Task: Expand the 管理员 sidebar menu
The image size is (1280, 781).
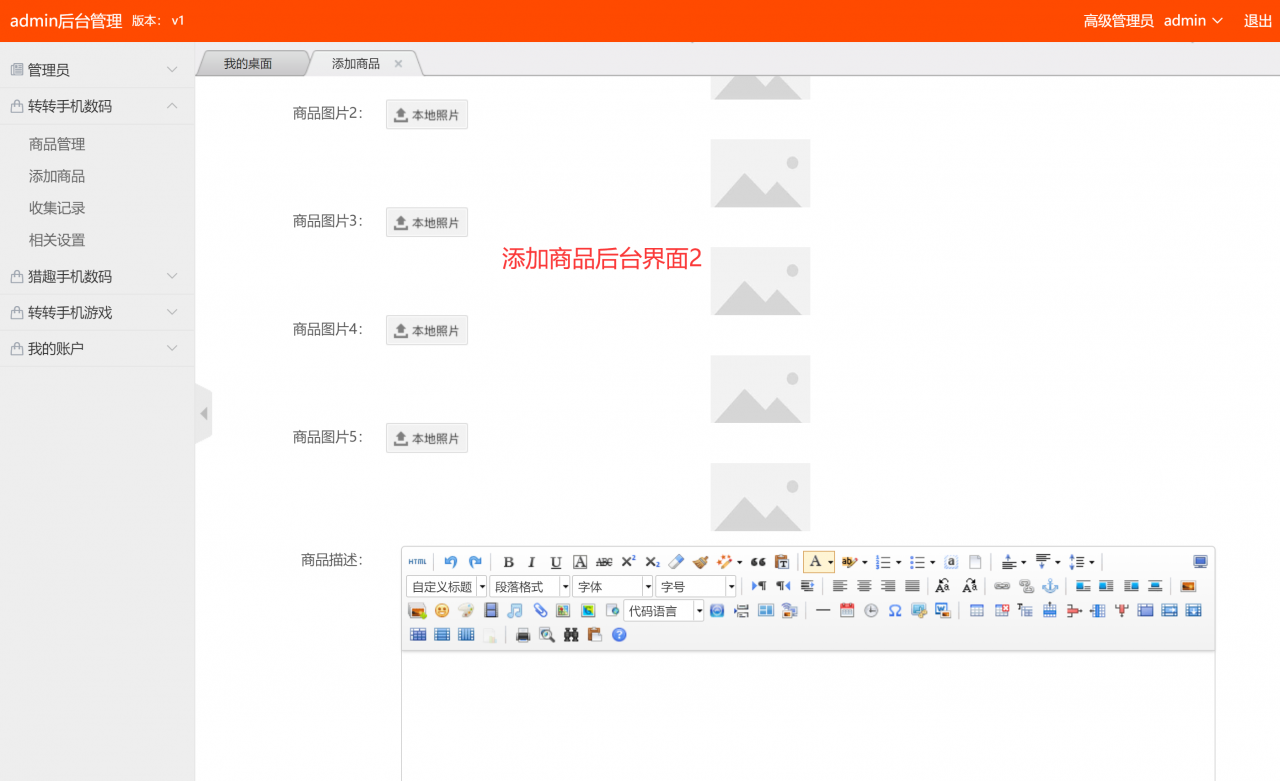Action: coord(95,70)
